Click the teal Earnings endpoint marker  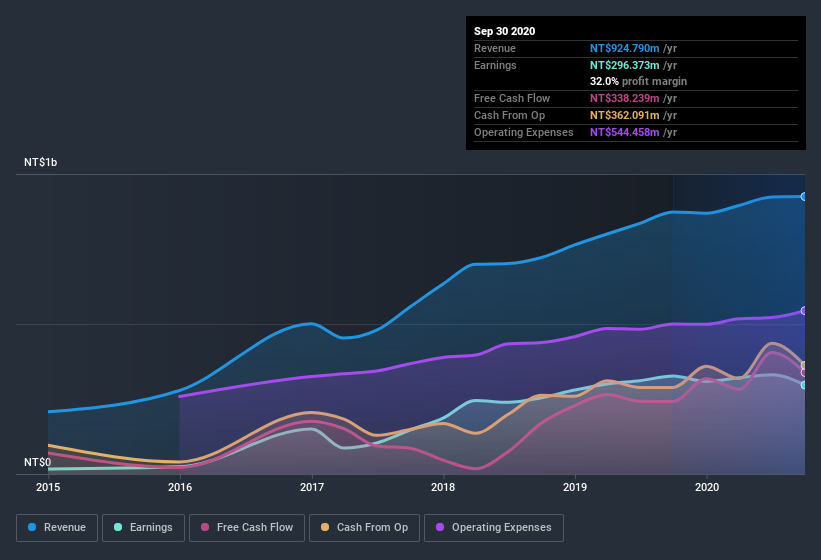pos(803,385)
